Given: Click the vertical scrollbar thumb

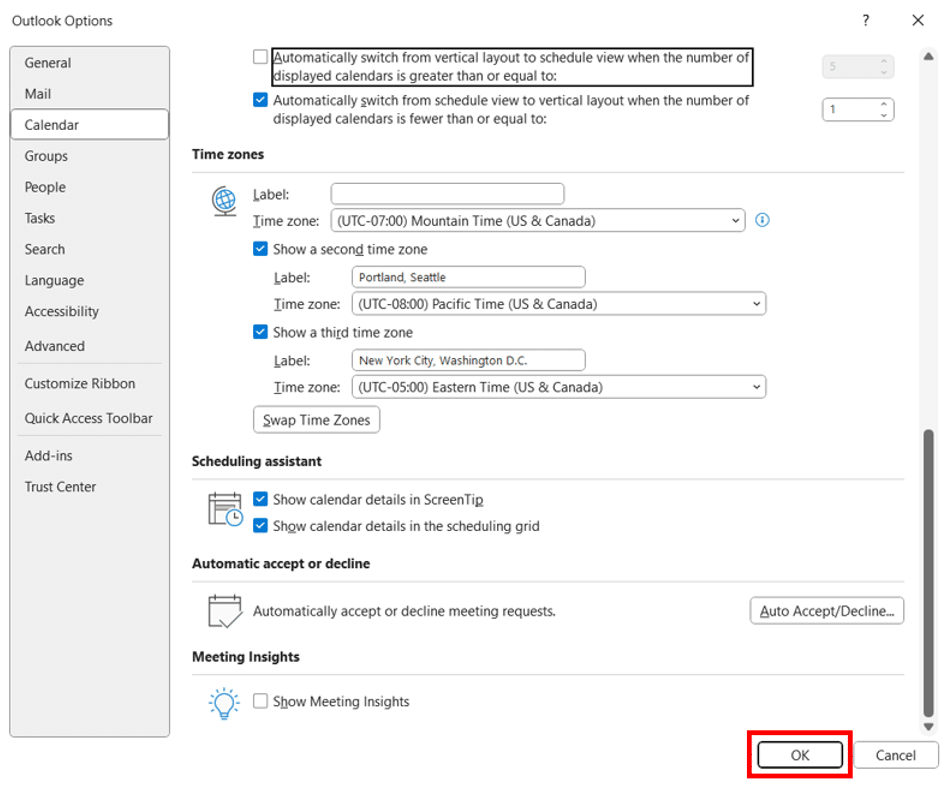Looking at the screenshot, I should 928,573.
